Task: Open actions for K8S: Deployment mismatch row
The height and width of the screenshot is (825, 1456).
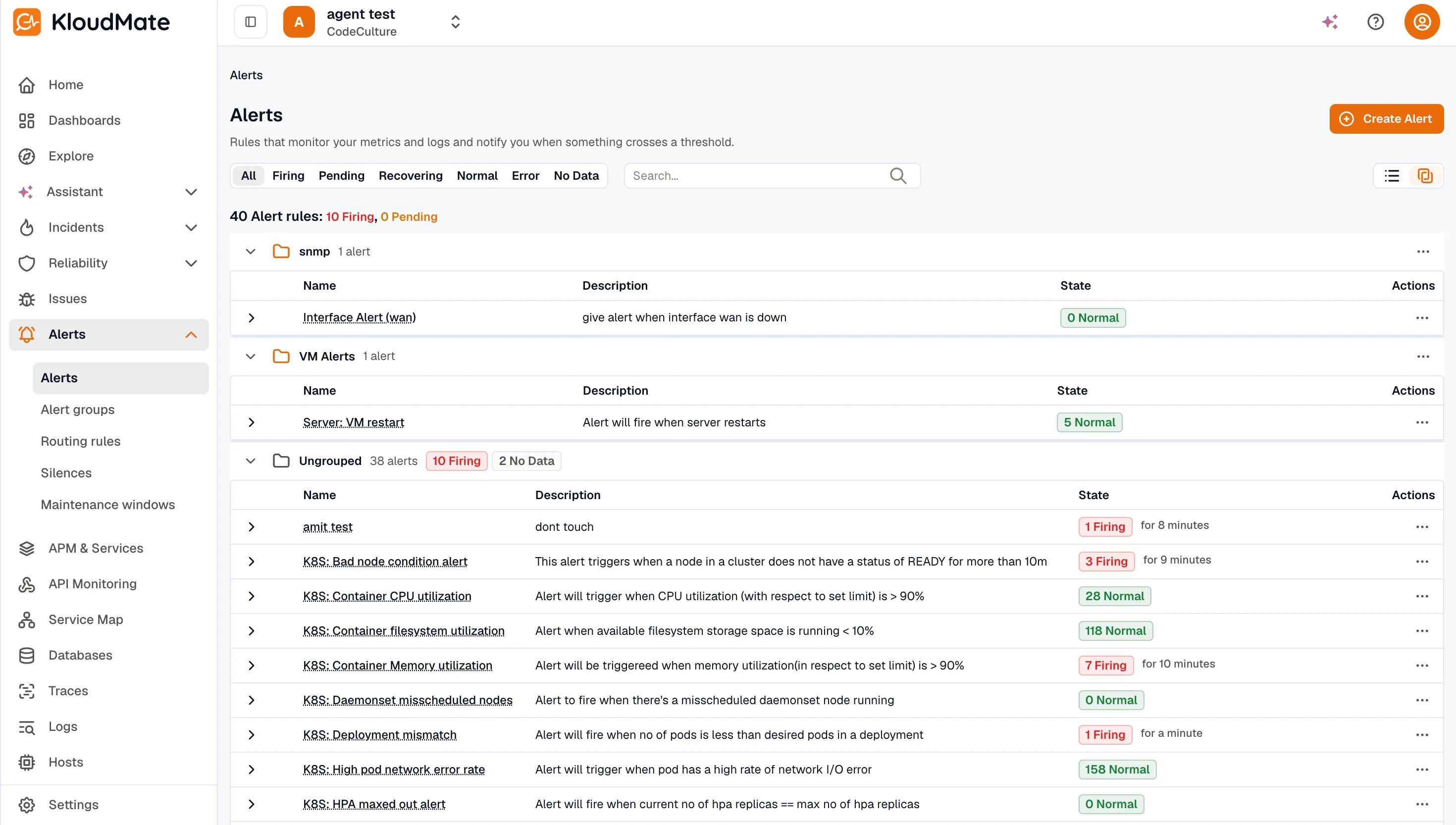Action: coord(1421,735)
